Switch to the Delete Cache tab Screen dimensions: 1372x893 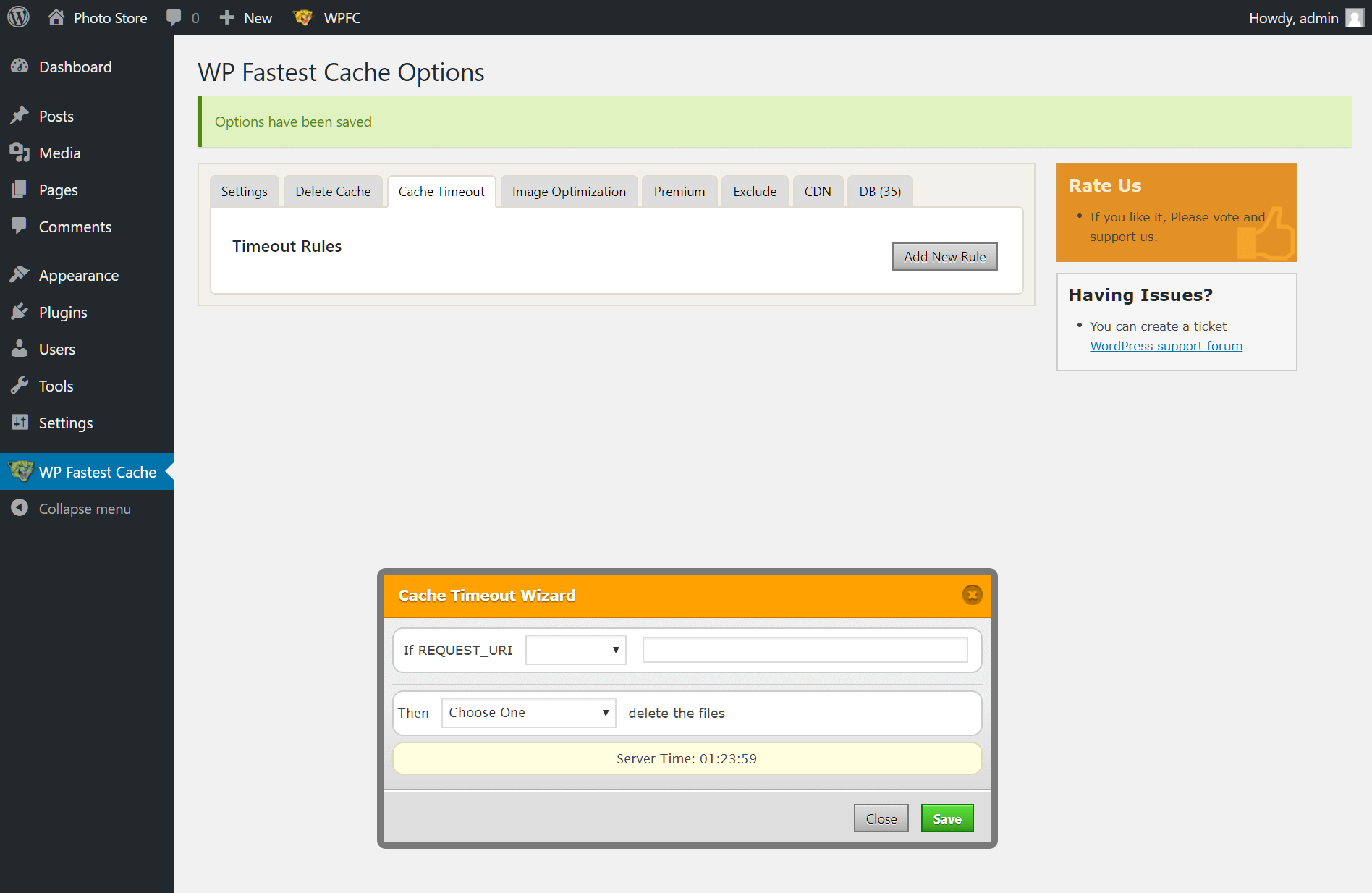[x=333, y=192]
